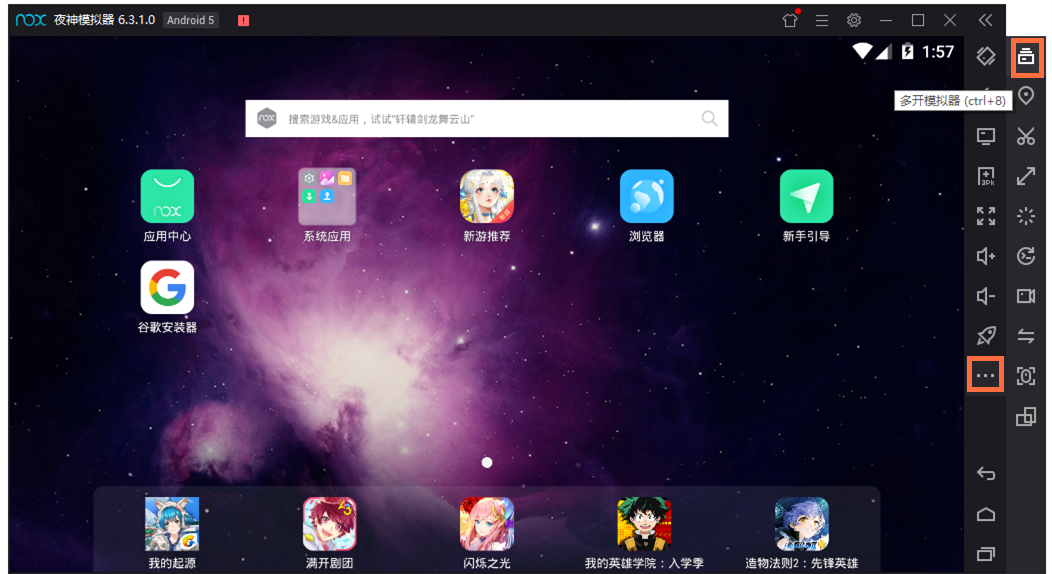Launch 造物法则2:先锋英雄 from the dock
1052x574 pixels.
[801, 532]
